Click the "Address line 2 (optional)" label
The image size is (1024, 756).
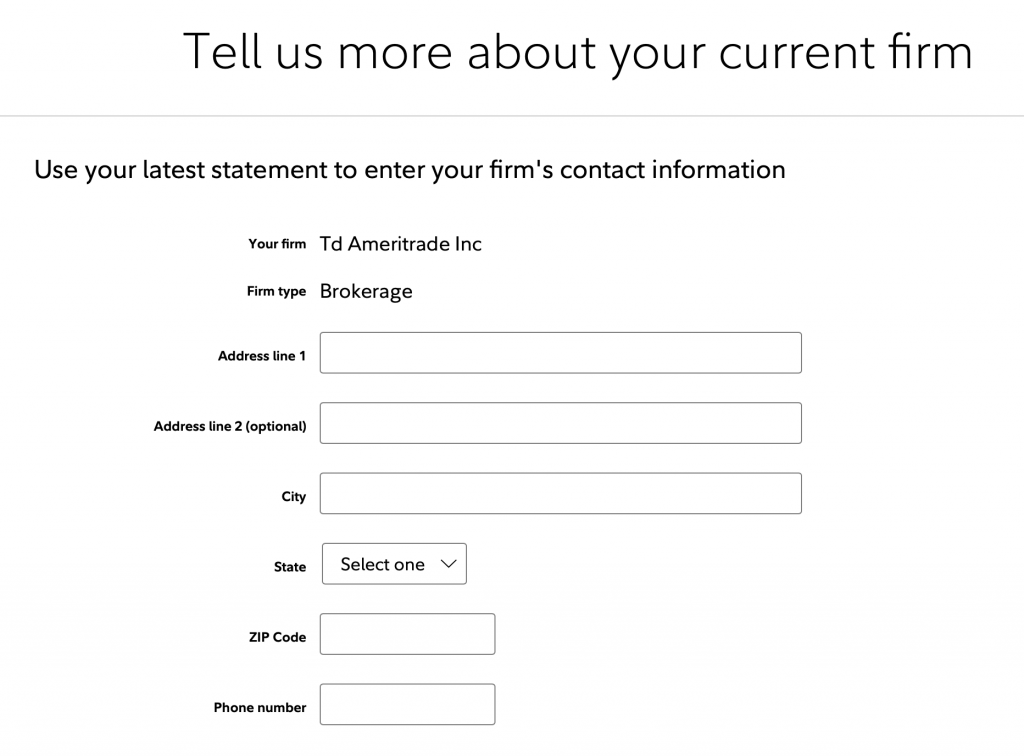(x=230, y=426)
